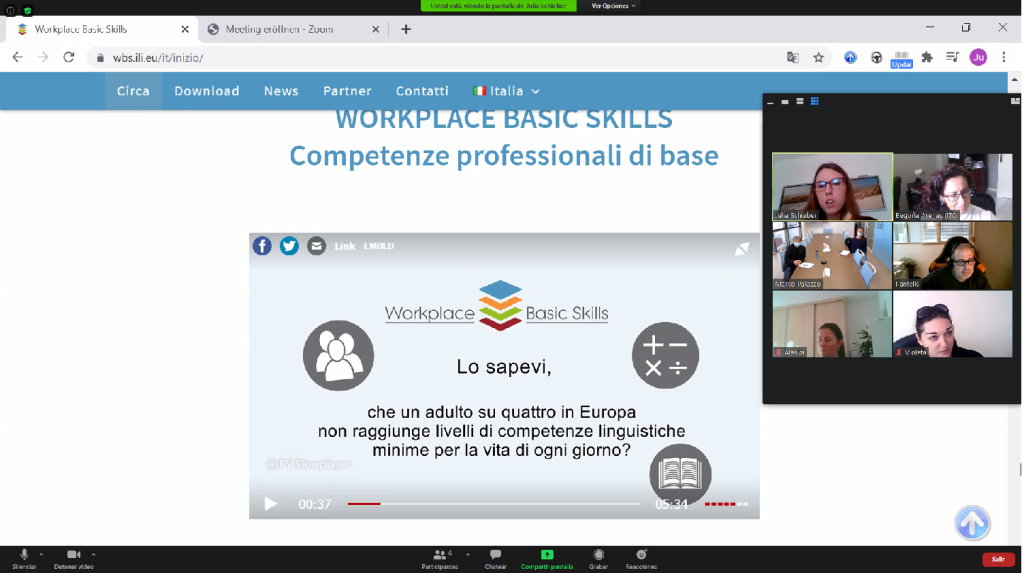Share video via Facebook icon
The image size is (1024, 573).
(262, 246)
